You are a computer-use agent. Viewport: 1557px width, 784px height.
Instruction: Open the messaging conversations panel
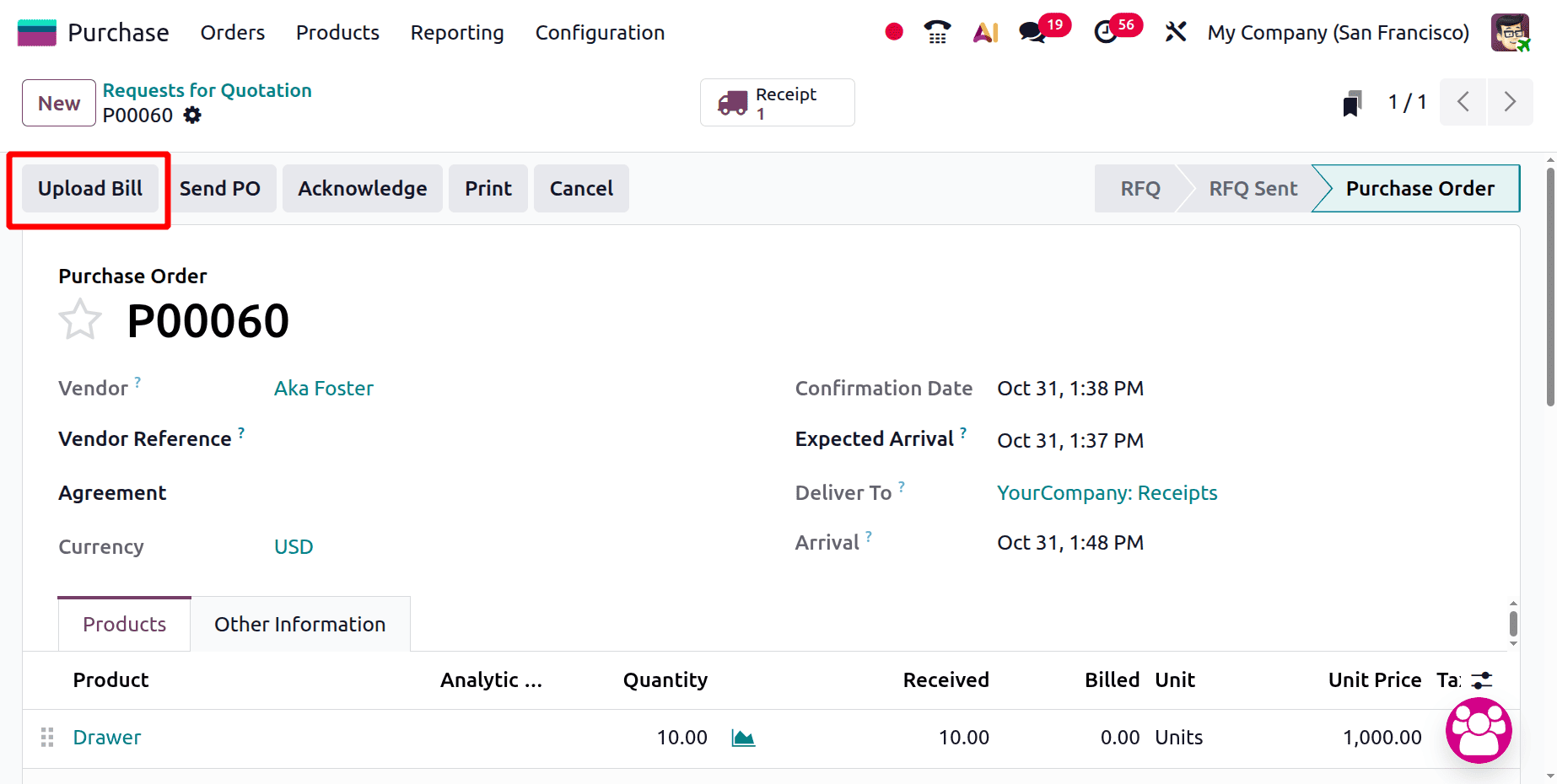click(1031, 32)
